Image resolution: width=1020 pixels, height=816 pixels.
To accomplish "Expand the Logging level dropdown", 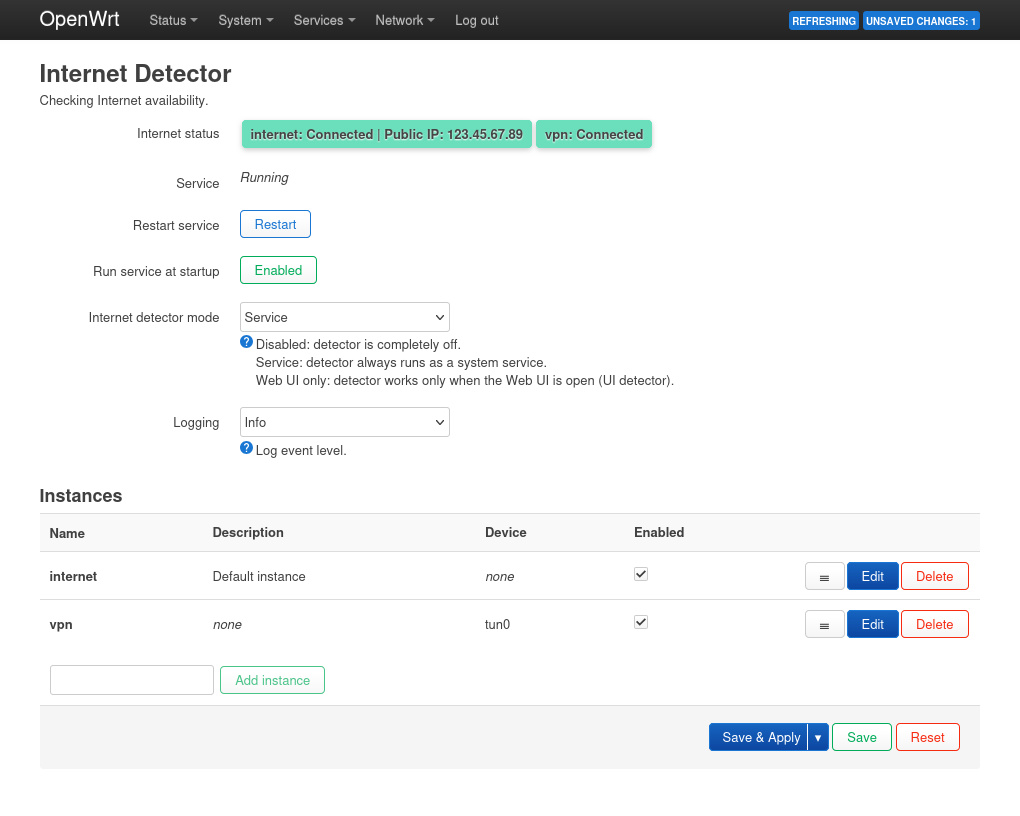I will pos(344,423).
